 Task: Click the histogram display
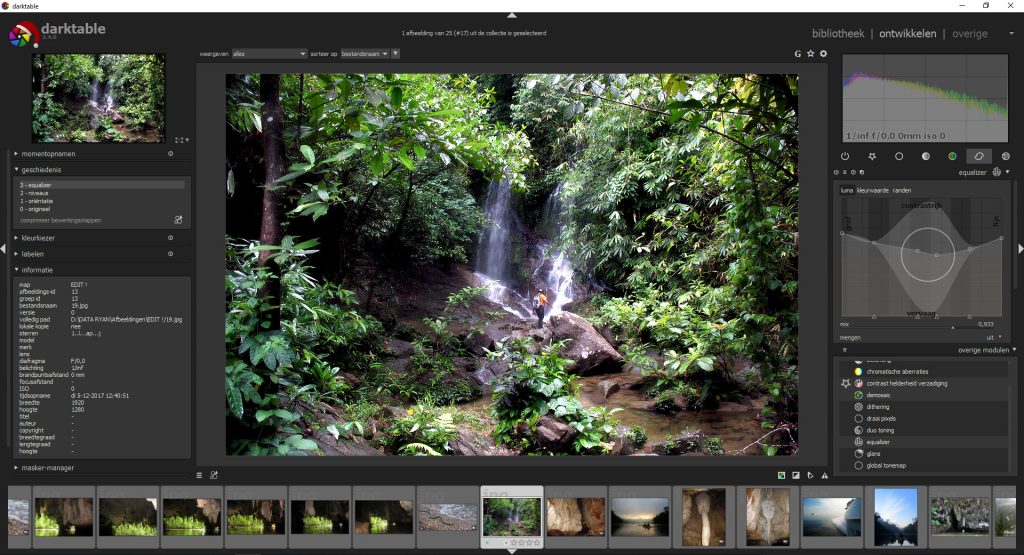point(925,99)
